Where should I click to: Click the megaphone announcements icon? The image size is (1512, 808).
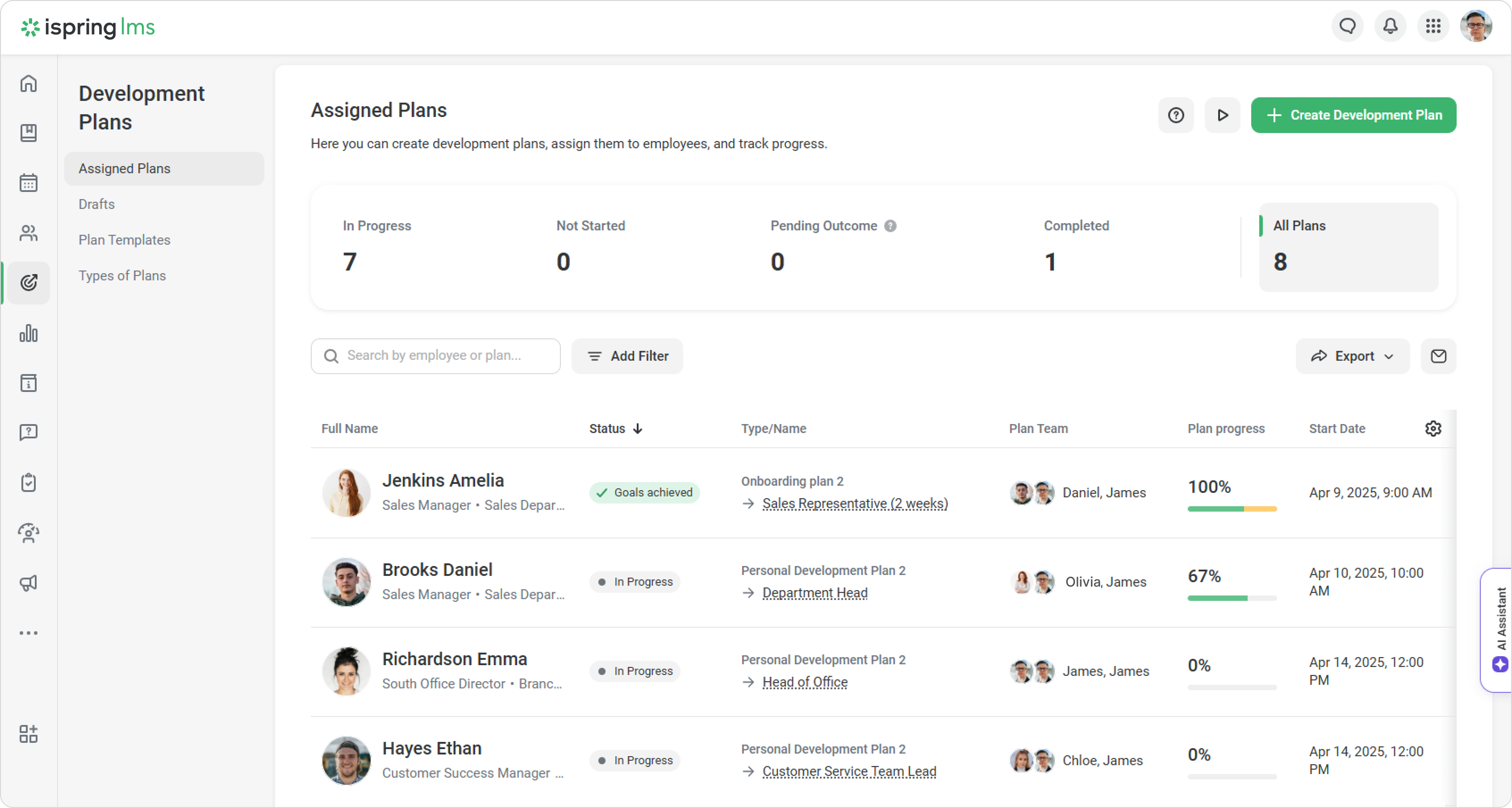click(x=28, y=583)
